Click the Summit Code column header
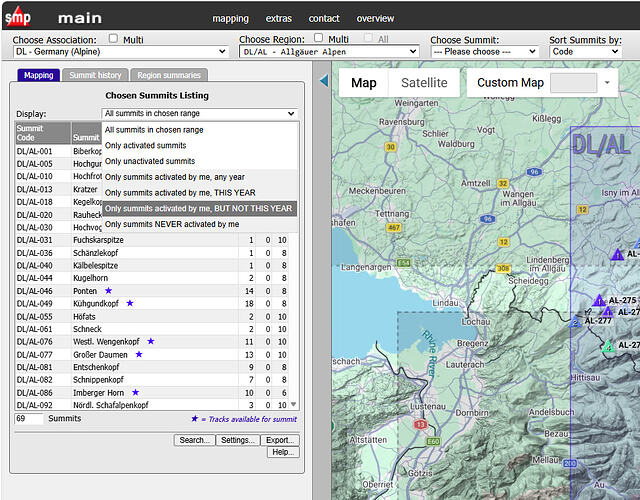Screen dimensions: 640x500 click(43, 133)
